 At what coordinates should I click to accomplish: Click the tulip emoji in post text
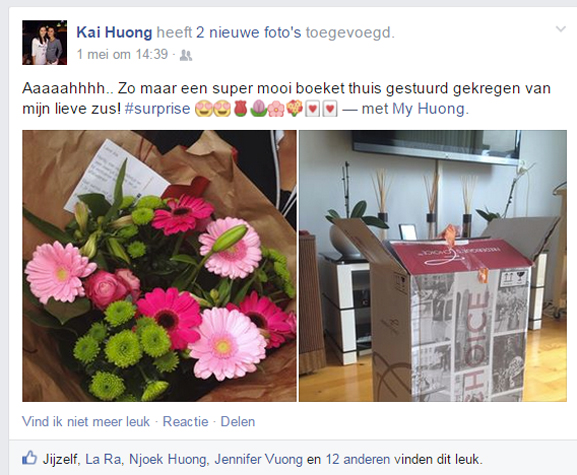coord(258,109)
